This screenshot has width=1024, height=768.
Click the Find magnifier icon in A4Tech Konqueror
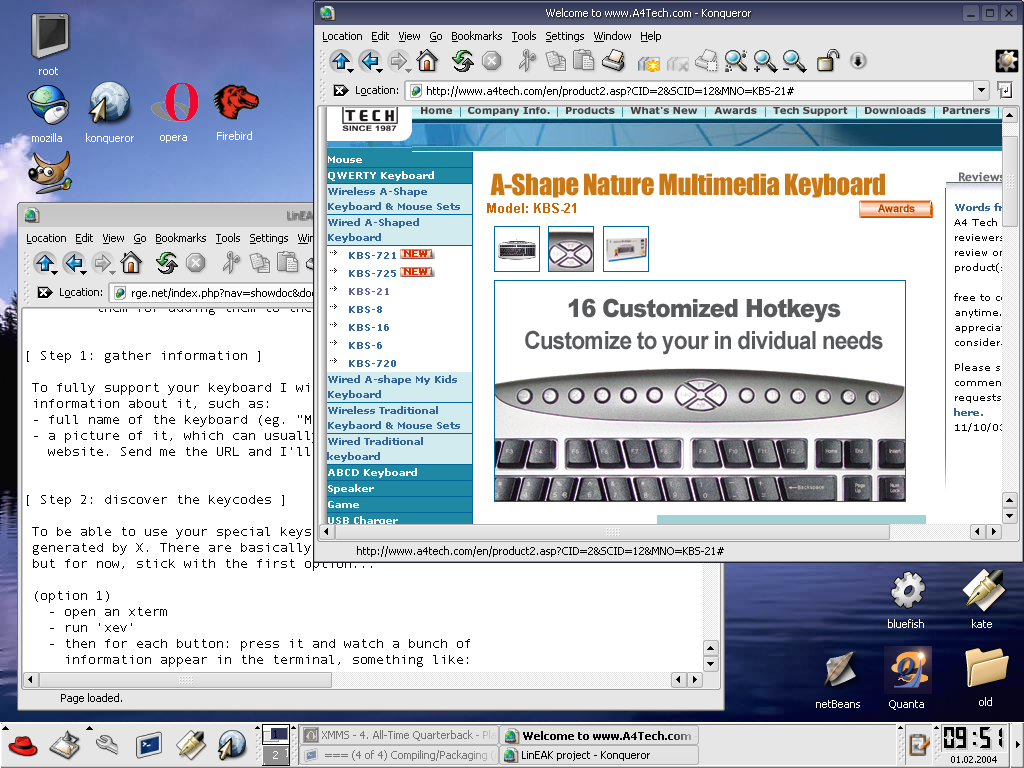coord(735,61)
